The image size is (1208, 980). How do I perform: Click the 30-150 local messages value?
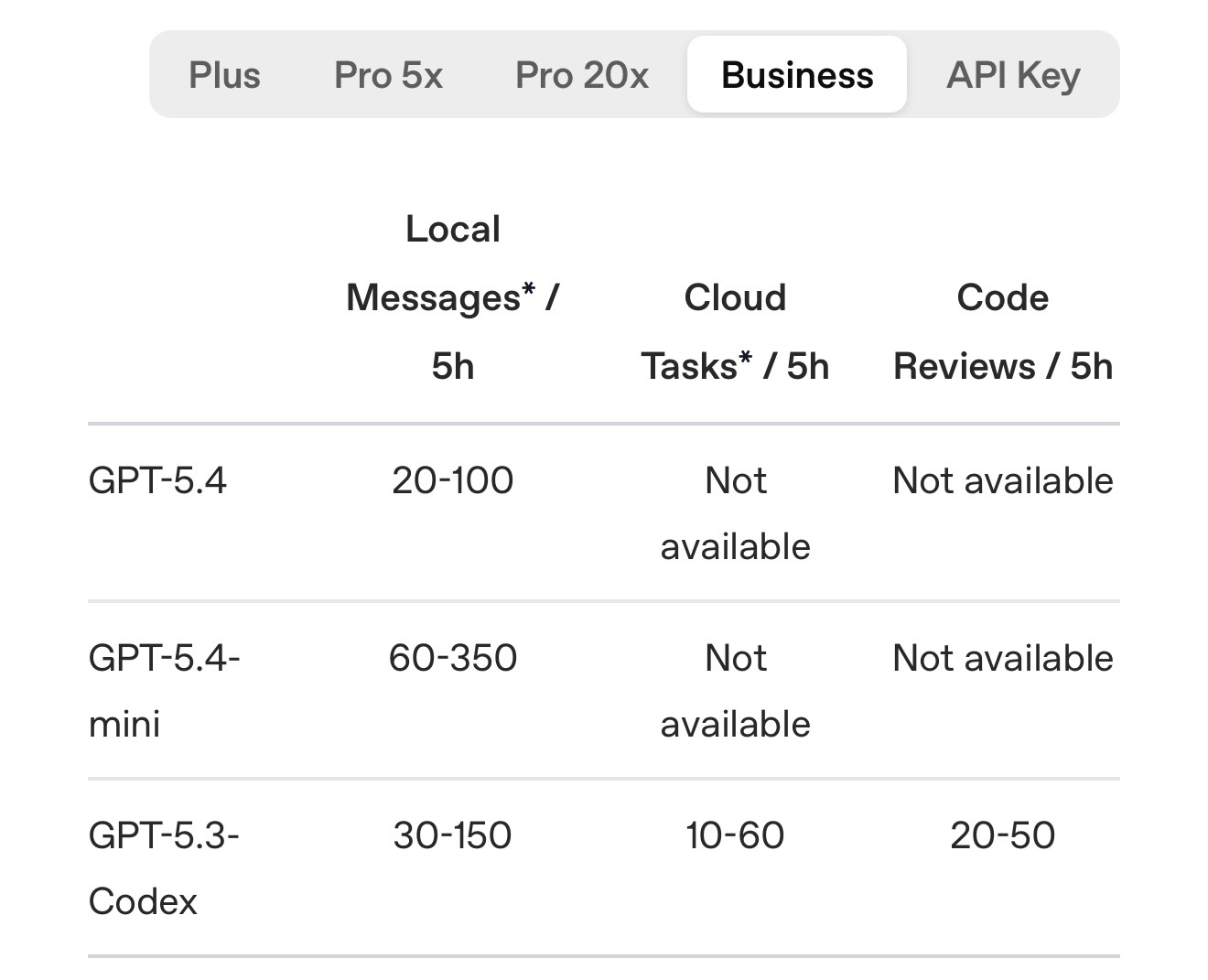[453, 835]
